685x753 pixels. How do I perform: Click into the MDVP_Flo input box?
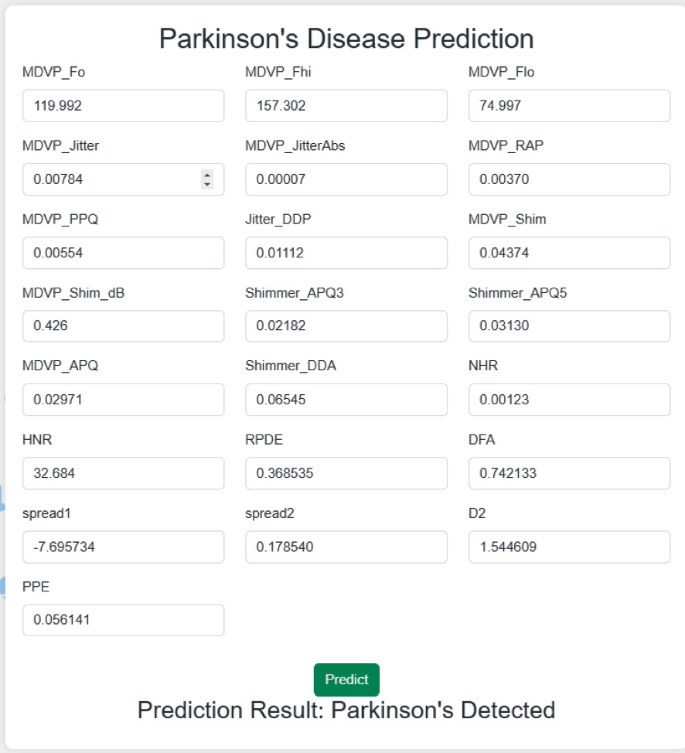point(569,106)
